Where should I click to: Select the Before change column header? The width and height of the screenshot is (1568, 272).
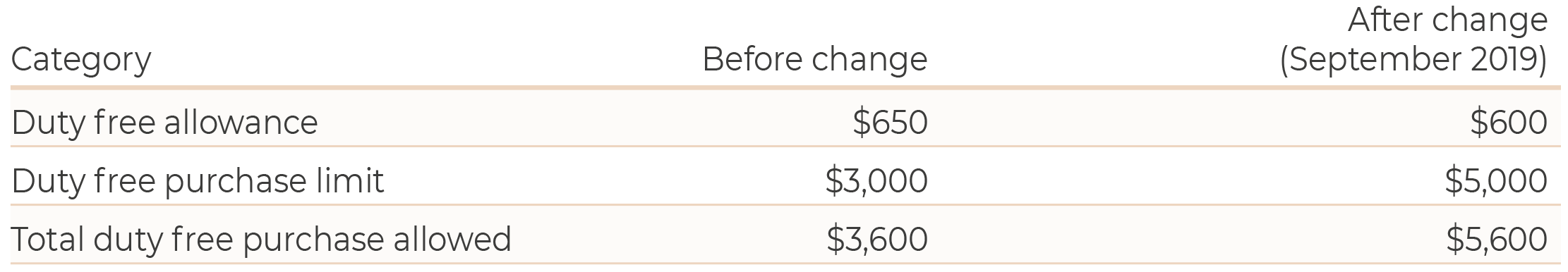click(x=815, y=59)
